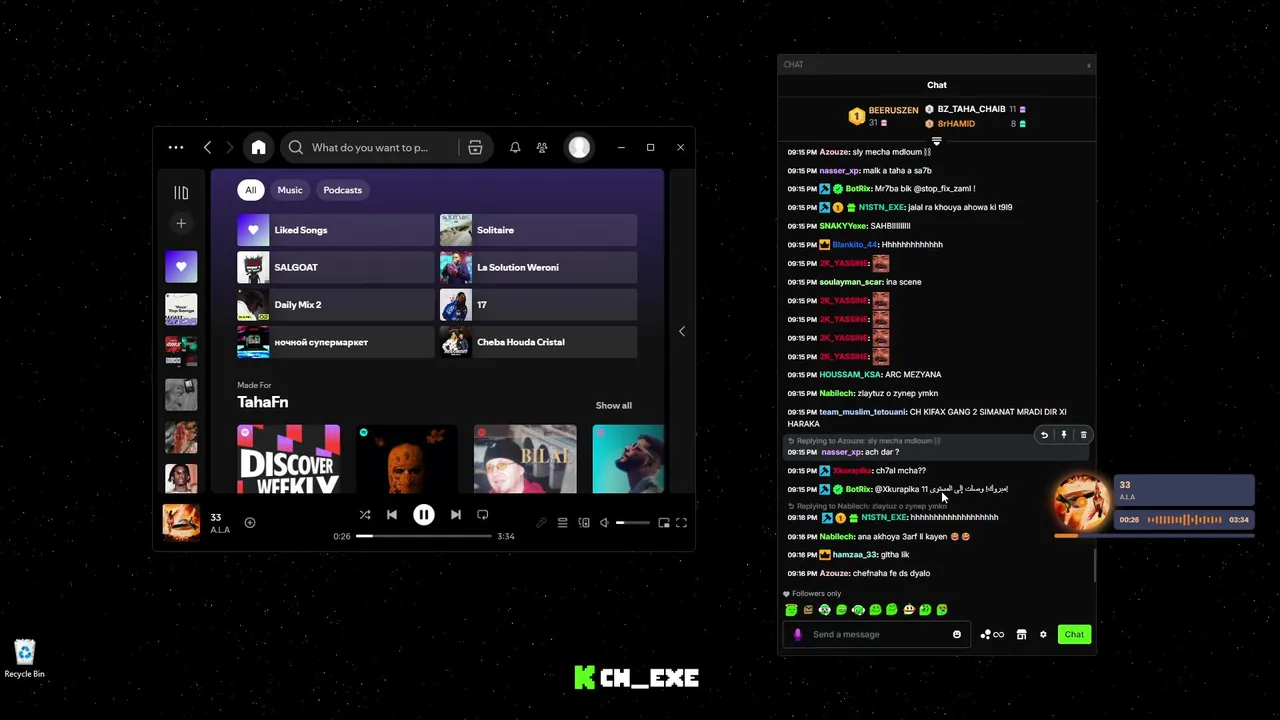The width and height of the screenshot is (1280, 720).
Task: Click Show all link
Action: click(x=614, y=406)
